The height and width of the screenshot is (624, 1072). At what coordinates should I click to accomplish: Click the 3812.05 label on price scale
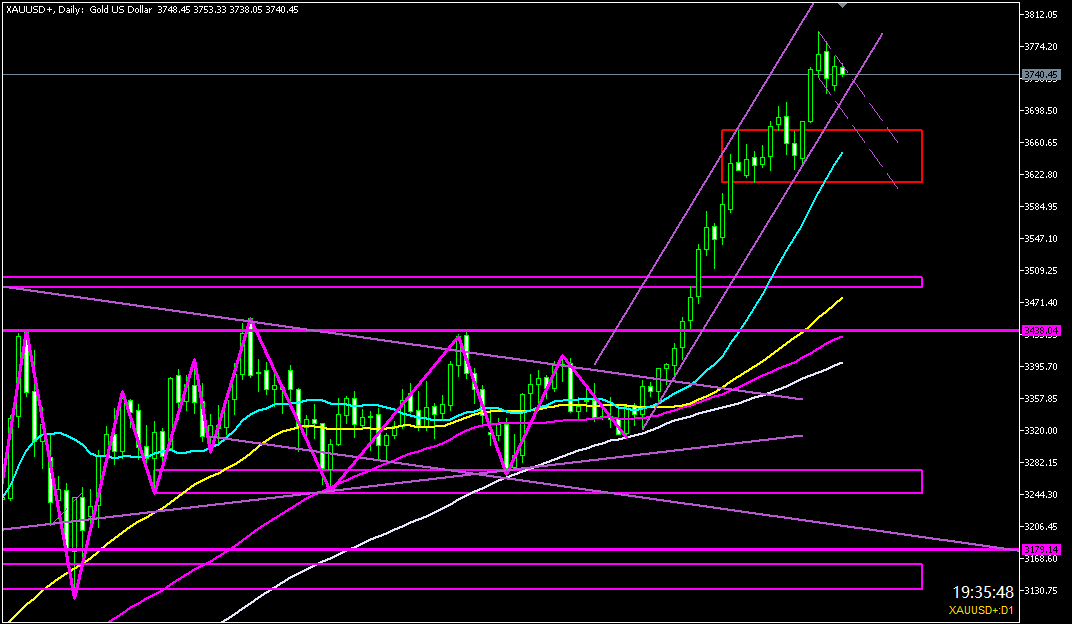1041,15
